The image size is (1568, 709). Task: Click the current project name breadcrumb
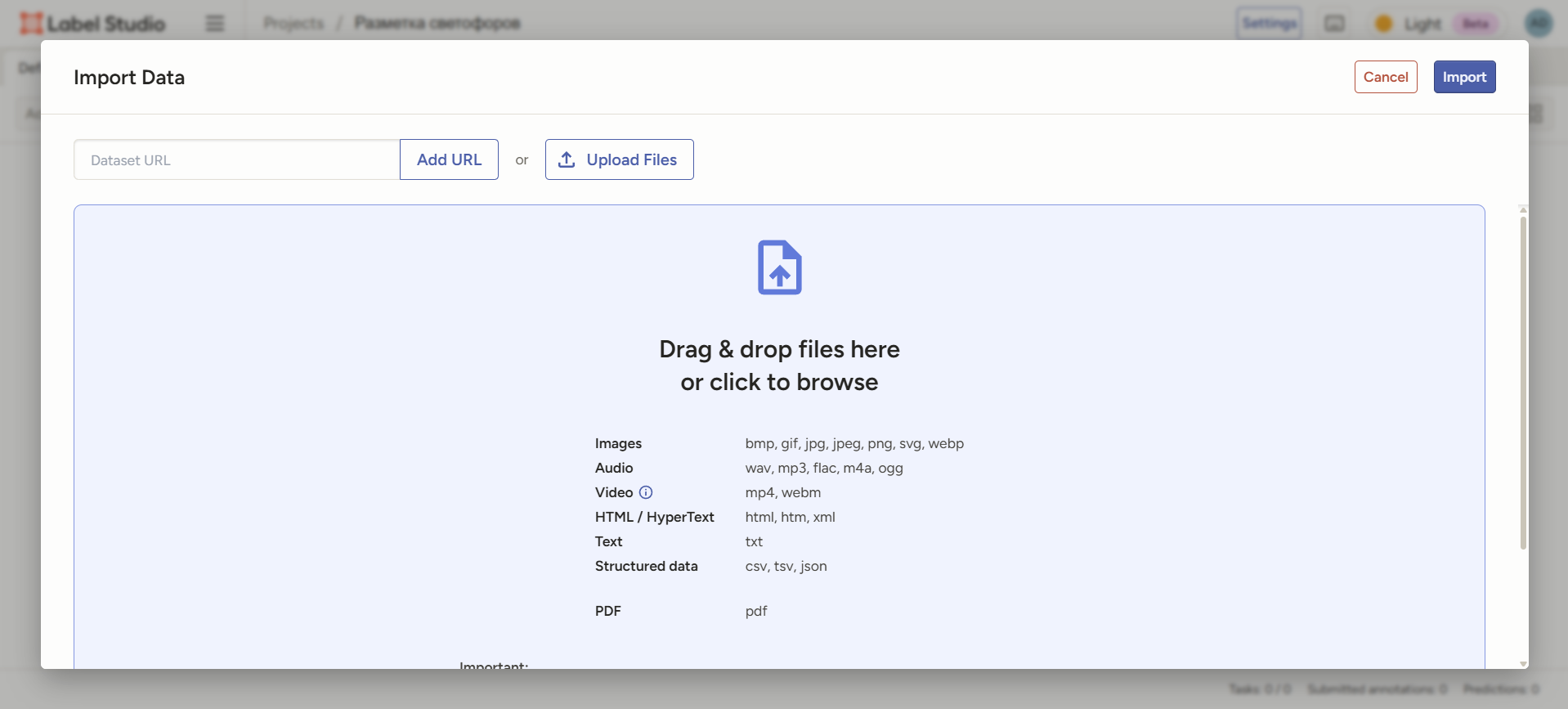pyautogui.click(x=437, y=24)
